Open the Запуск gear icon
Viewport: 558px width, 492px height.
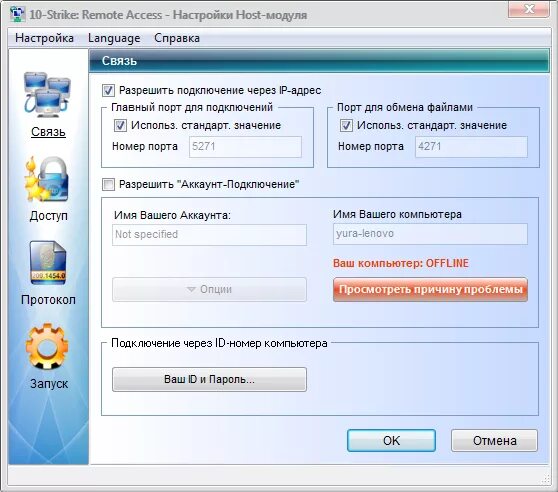47,346
